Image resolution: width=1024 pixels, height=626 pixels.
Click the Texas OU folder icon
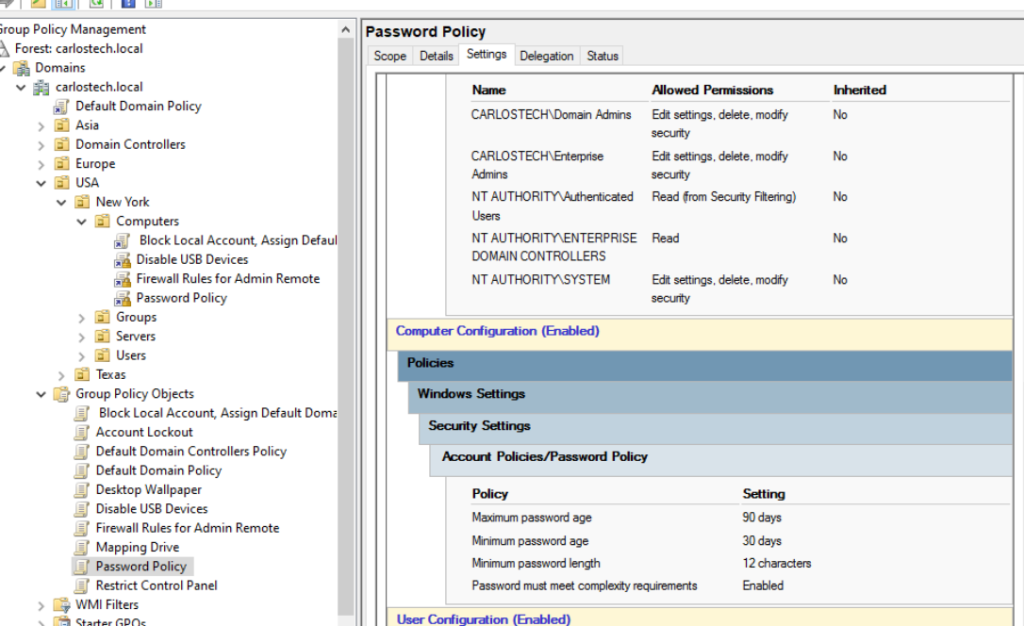82,375
